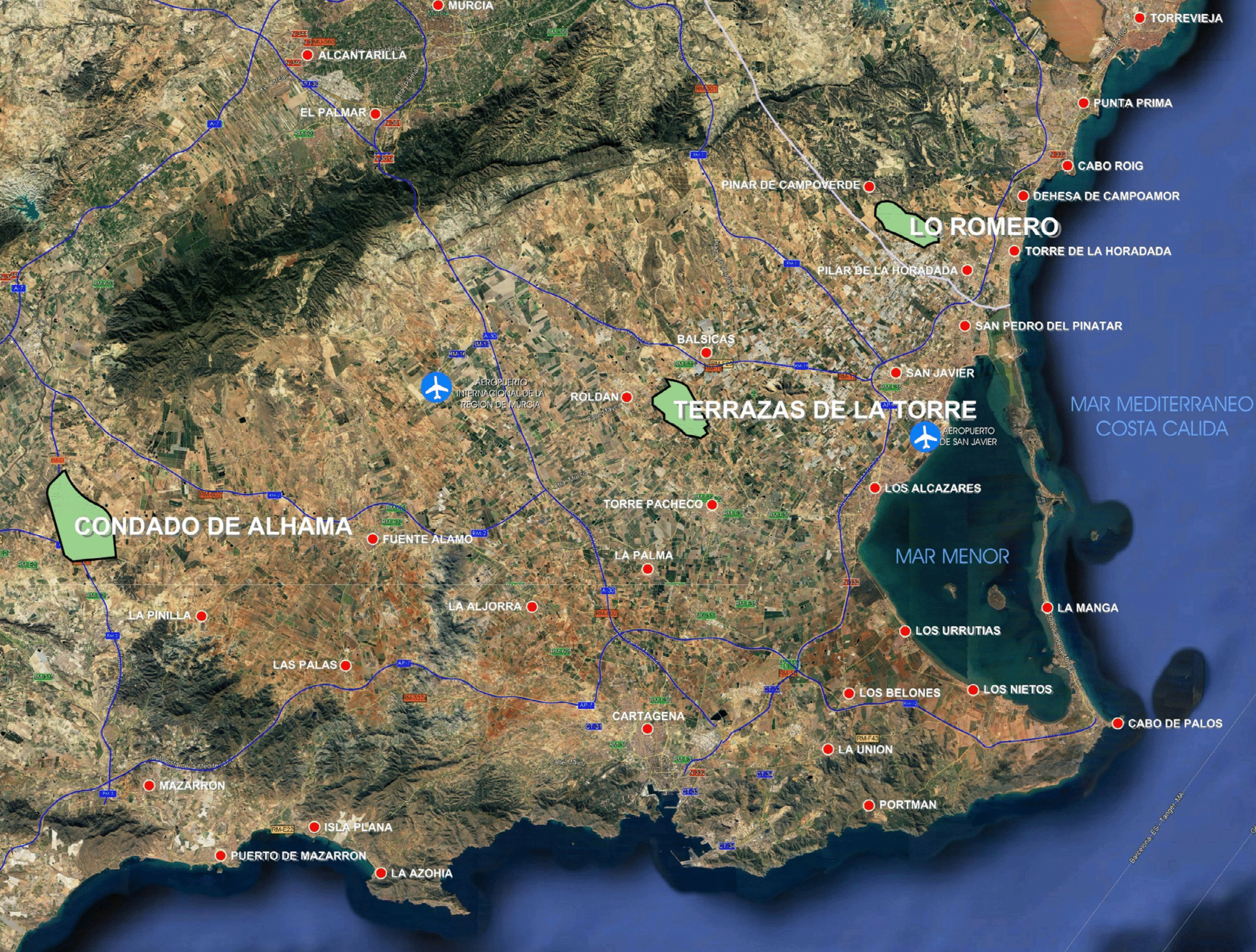Click the Murcia International Airport plane icon
This screenshot has width=1256, height=952.
(436, 387)
